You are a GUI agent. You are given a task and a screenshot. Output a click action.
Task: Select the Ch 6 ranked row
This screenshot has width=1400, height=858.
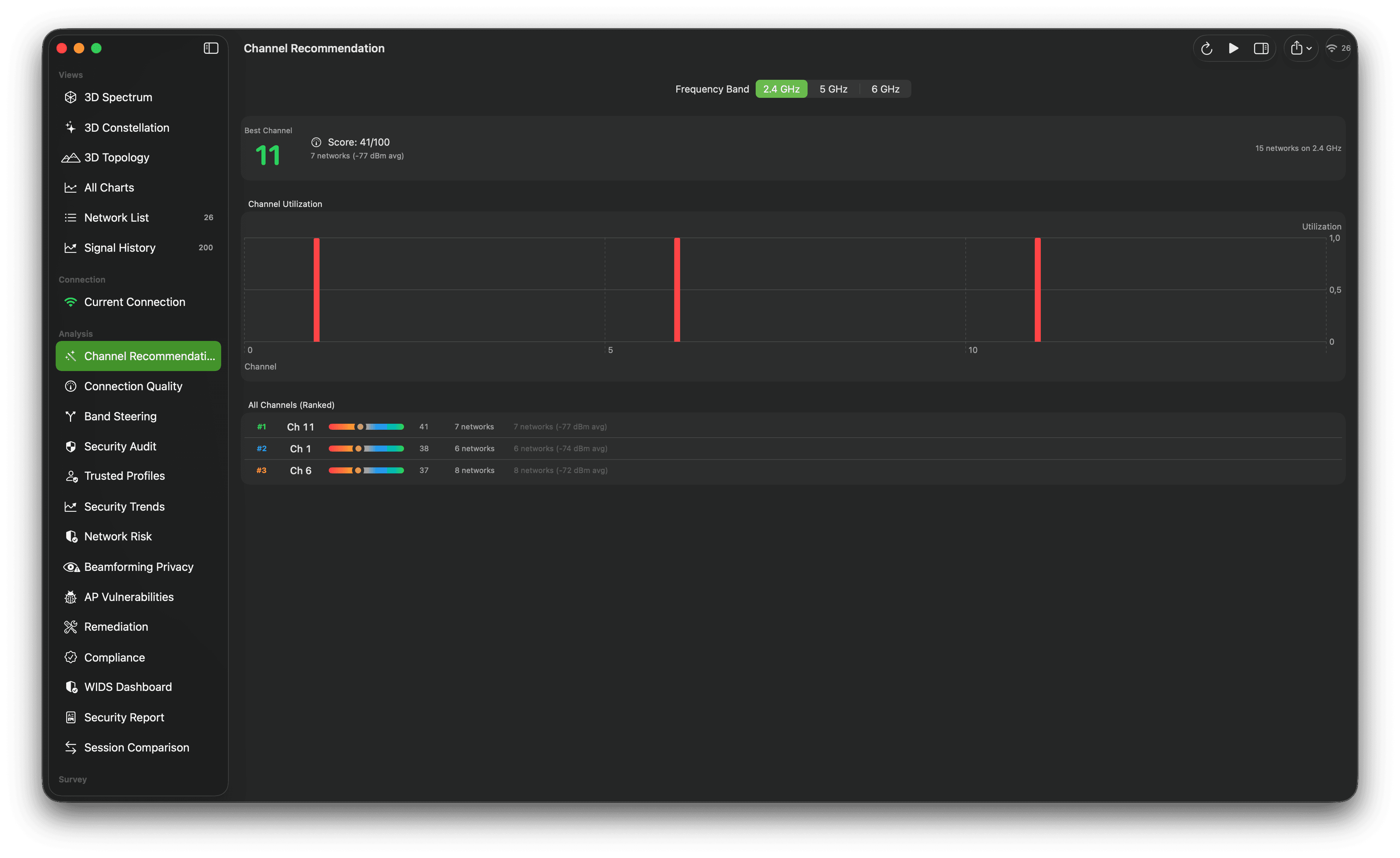(x=793, y=470)
